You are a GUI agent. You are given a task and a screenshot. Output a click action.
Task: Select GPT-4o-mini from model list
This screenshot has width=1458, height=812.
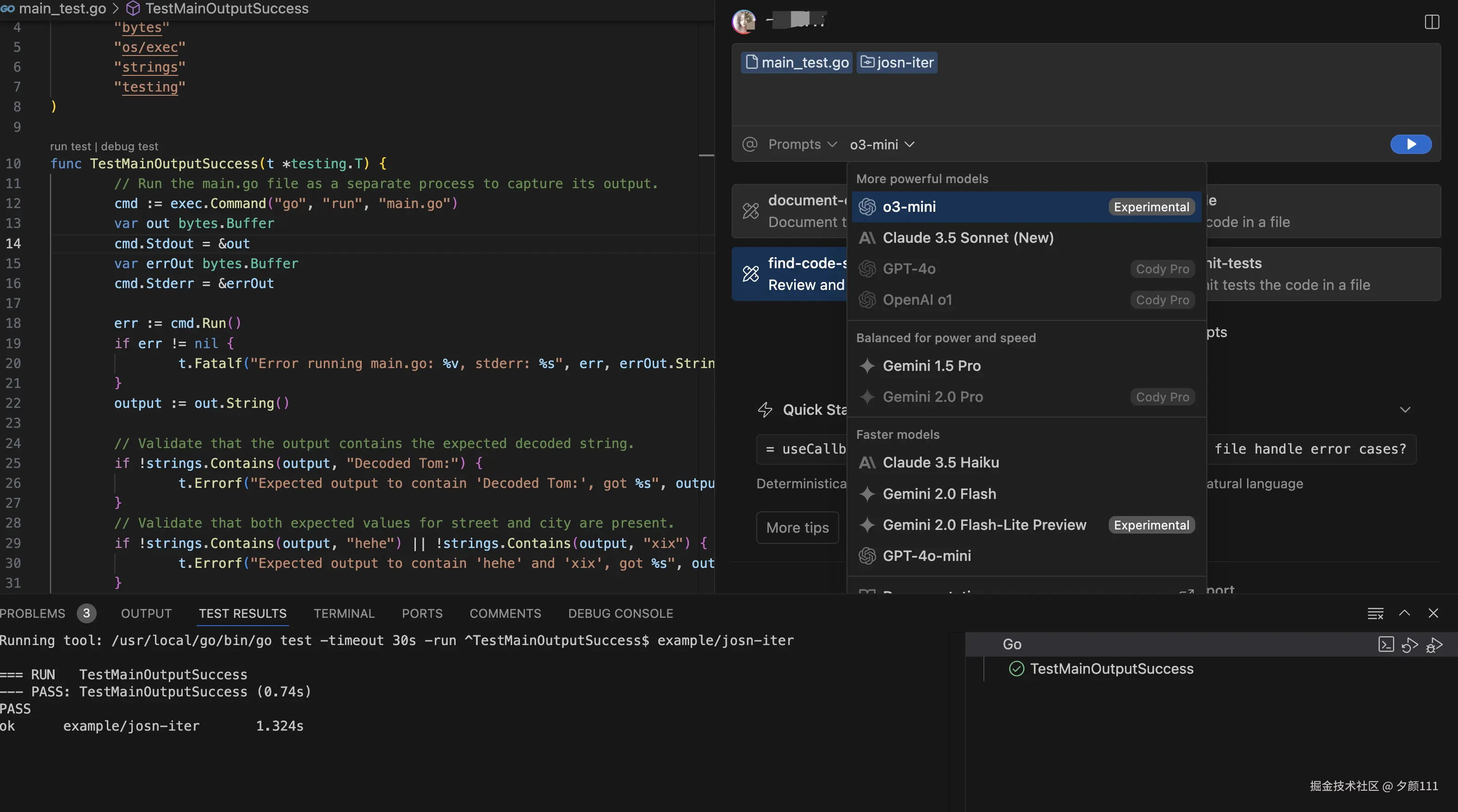(927, 556)
